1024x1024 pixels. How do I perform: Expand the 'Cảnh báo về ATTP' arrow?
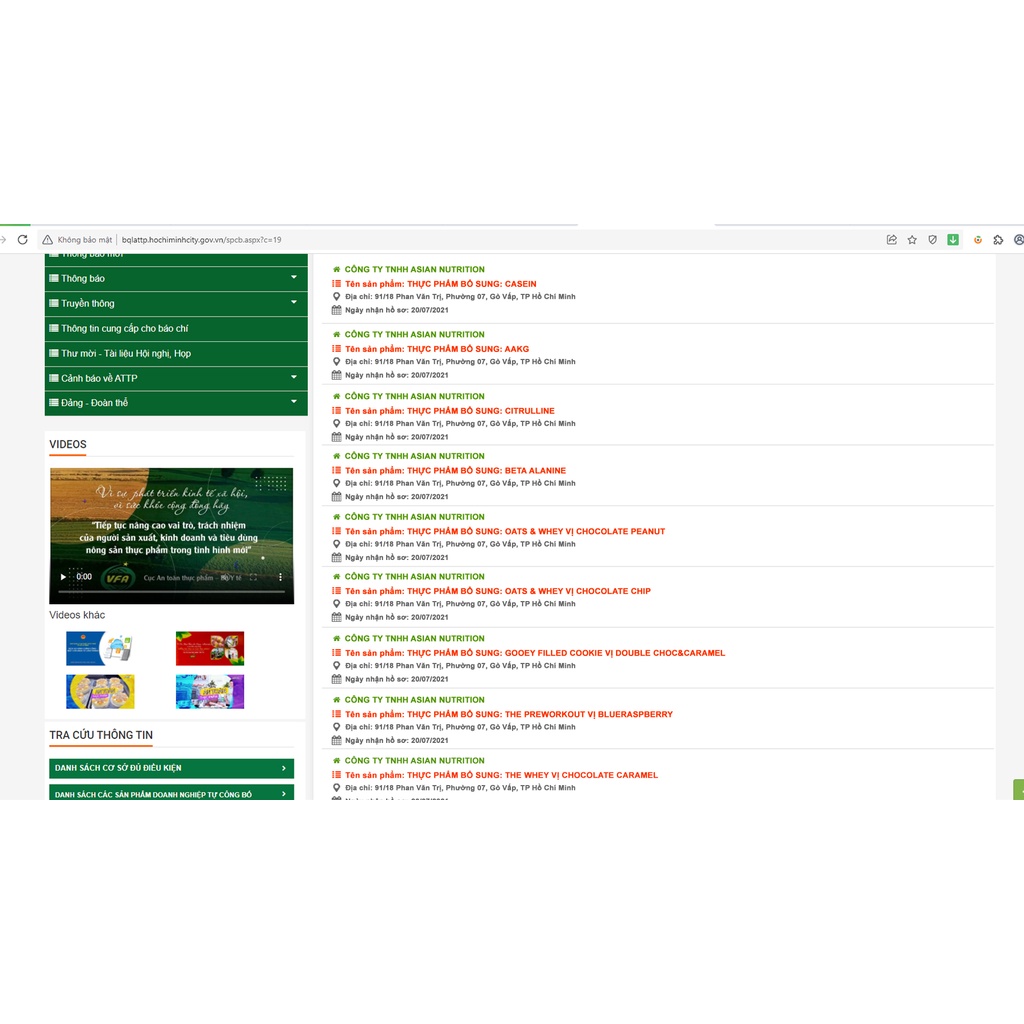click(x=294, y=377)
